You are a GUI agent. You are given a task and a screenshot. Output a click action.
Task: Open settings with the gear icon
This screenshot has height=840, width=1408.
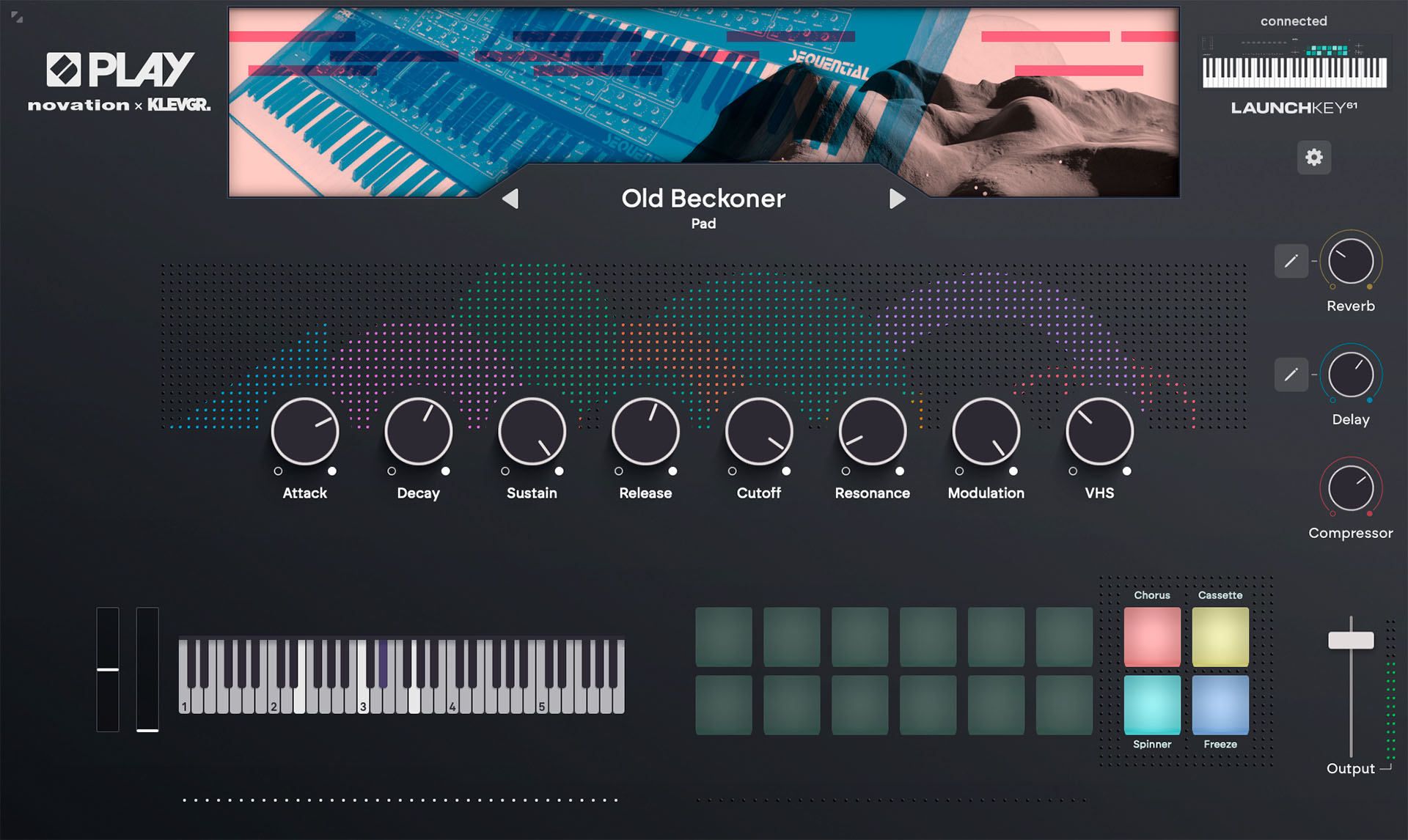pos(1314,158)
